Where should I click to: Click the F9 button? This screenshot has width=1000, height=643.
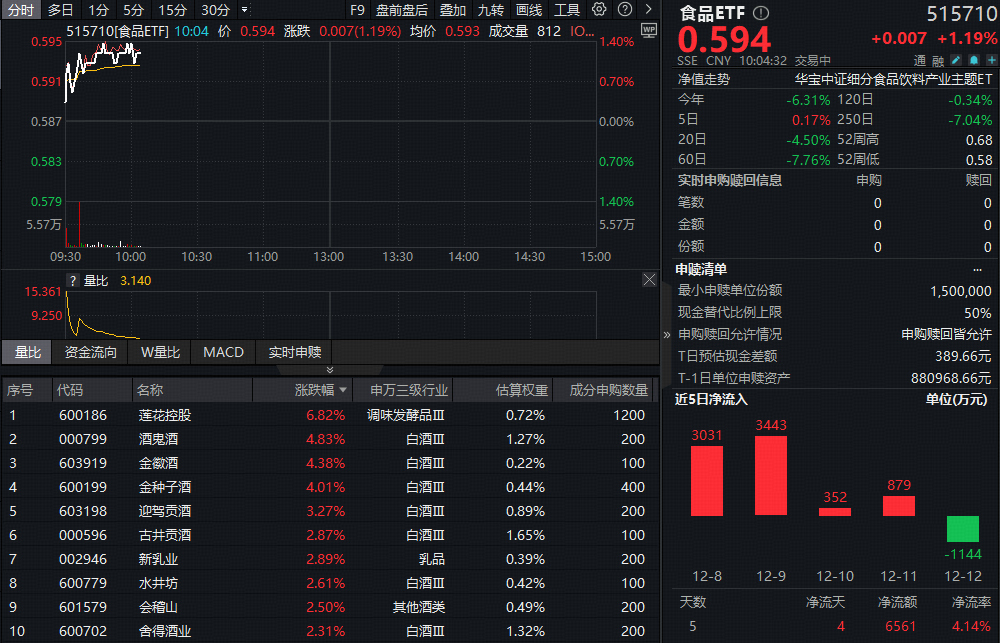click(358, 9)
